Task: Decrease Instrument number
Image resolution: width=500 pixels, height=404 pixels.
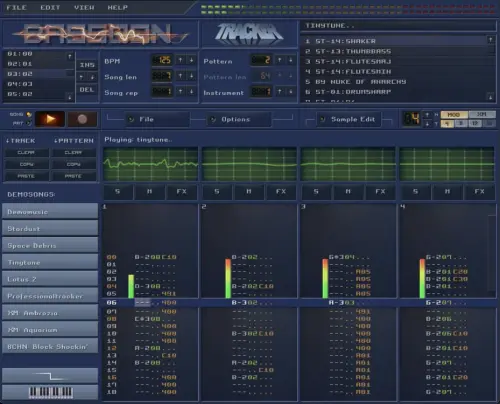Action: pyautogui.click(x=291, y=91)
